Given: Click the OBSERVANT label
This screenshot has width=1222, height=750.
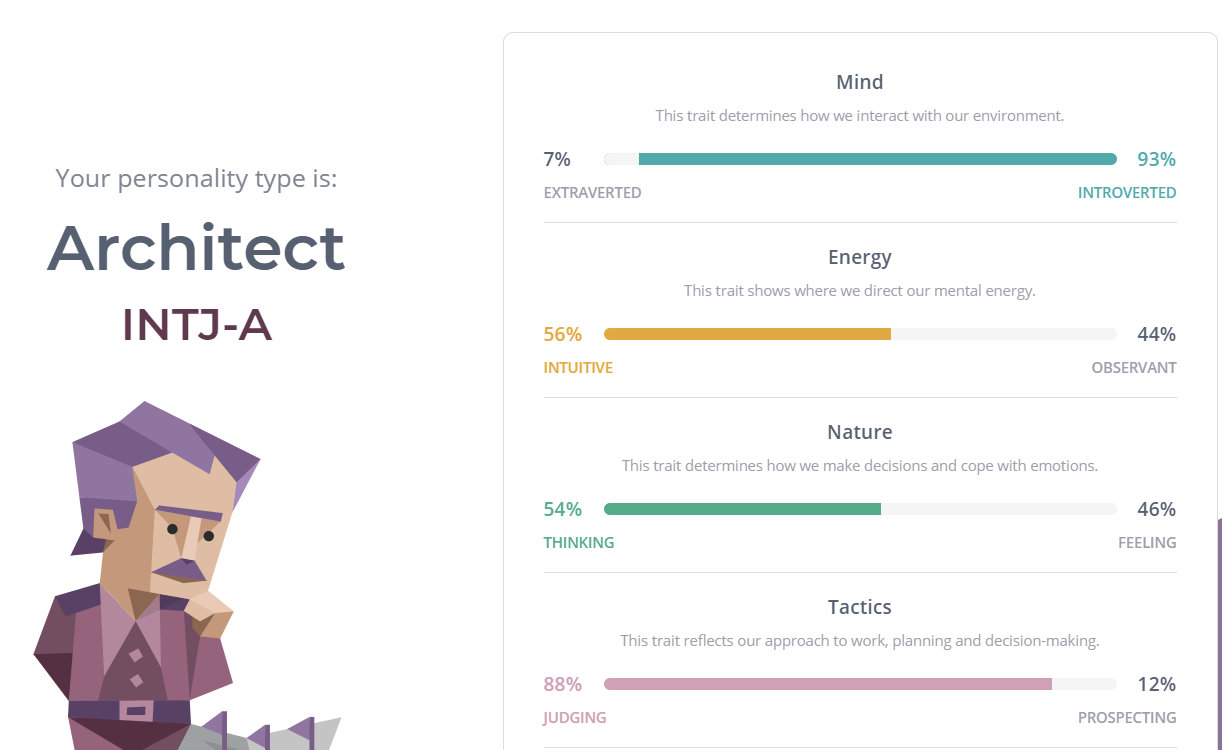Looking at the screenshot, I should (1134, 368).
